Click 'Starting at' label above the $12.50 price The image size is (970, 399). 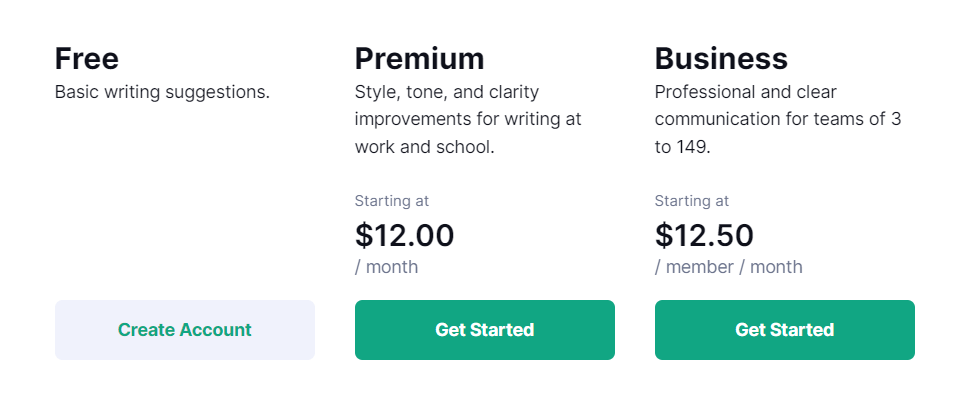[692, 201]
